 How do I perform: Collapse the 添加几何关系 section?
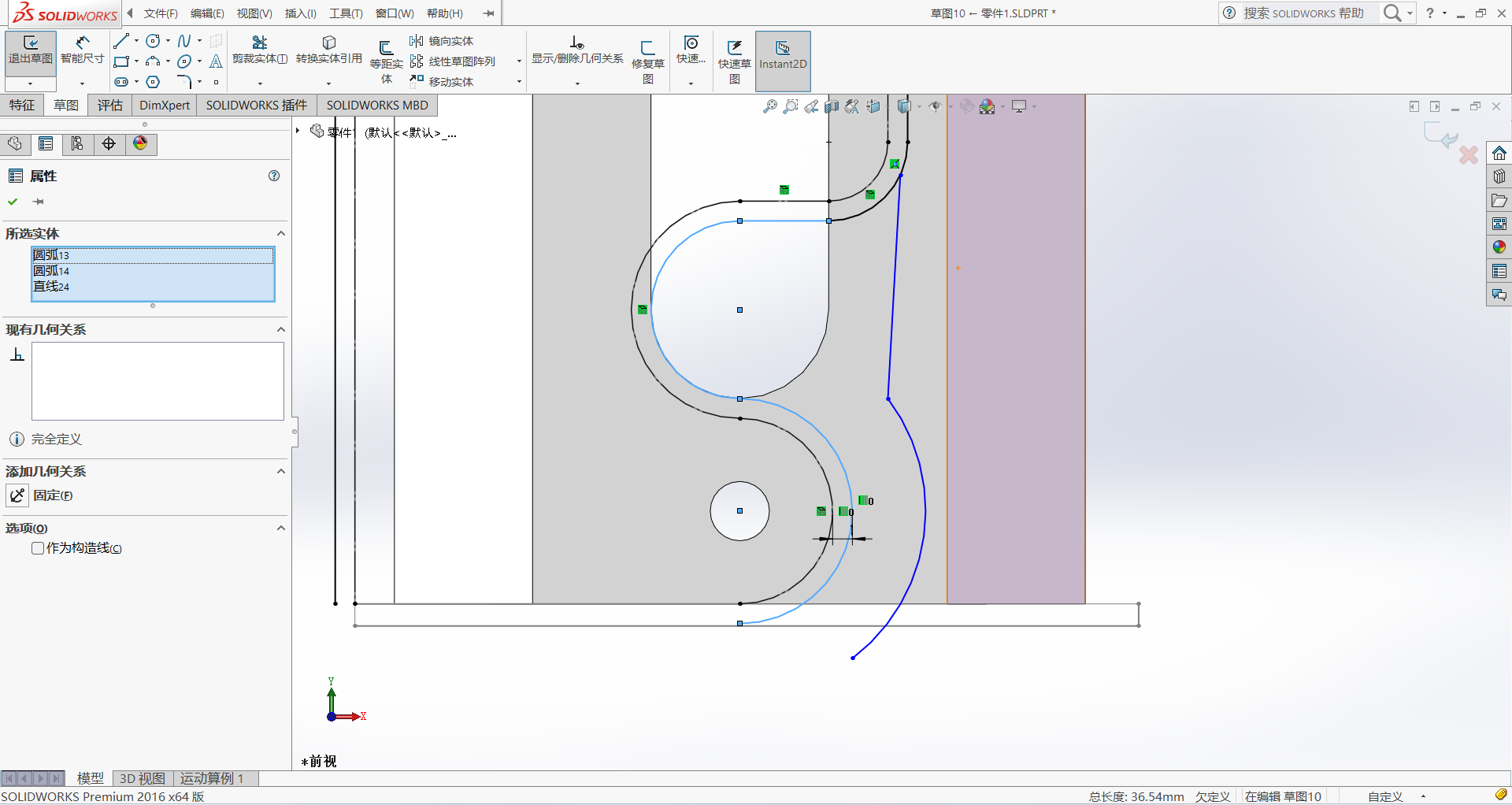coord(280,472)
